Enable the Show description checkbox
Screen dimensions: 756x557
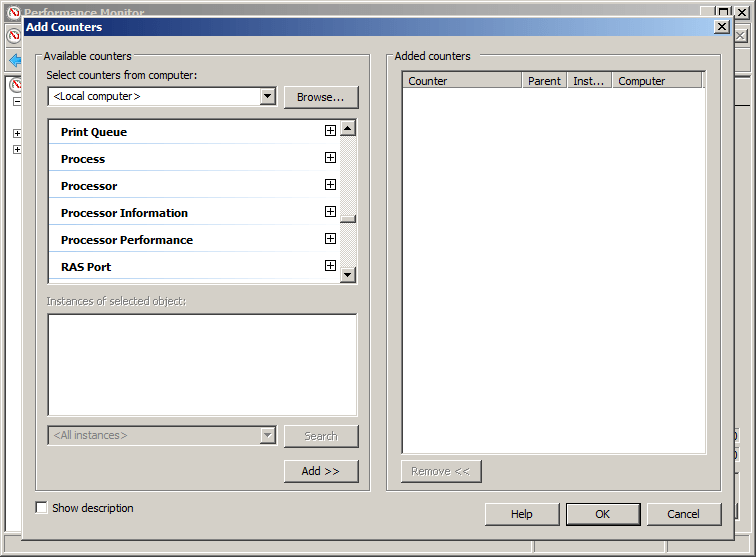coord(42,508)
